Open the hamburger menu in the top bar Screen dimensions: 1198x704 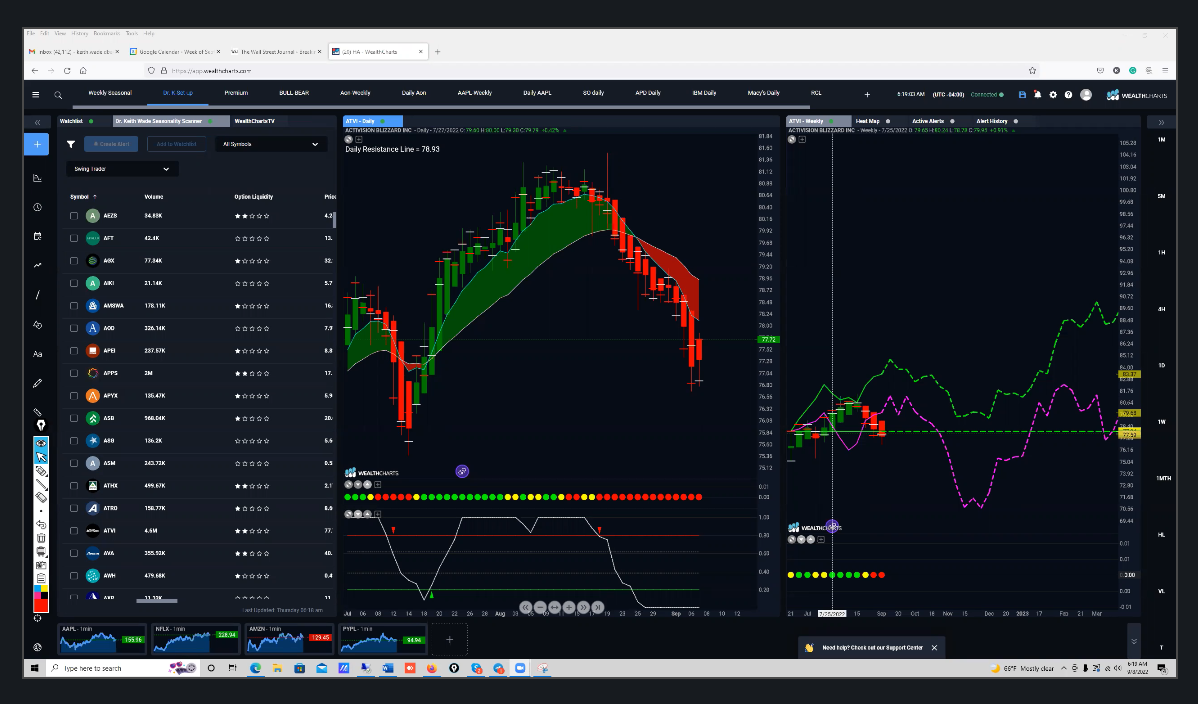click(35, 95)
